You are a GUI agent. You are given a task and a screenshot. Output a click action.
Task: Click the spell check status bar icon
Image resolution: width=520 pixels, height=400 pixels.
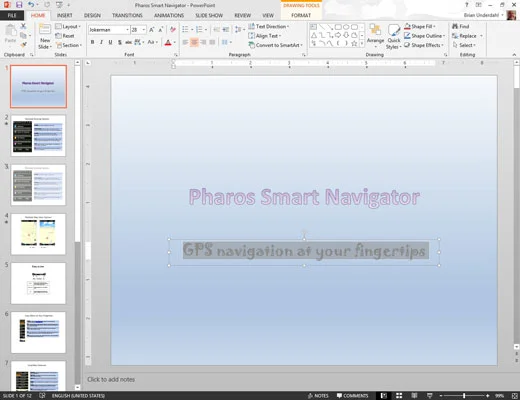42,396
